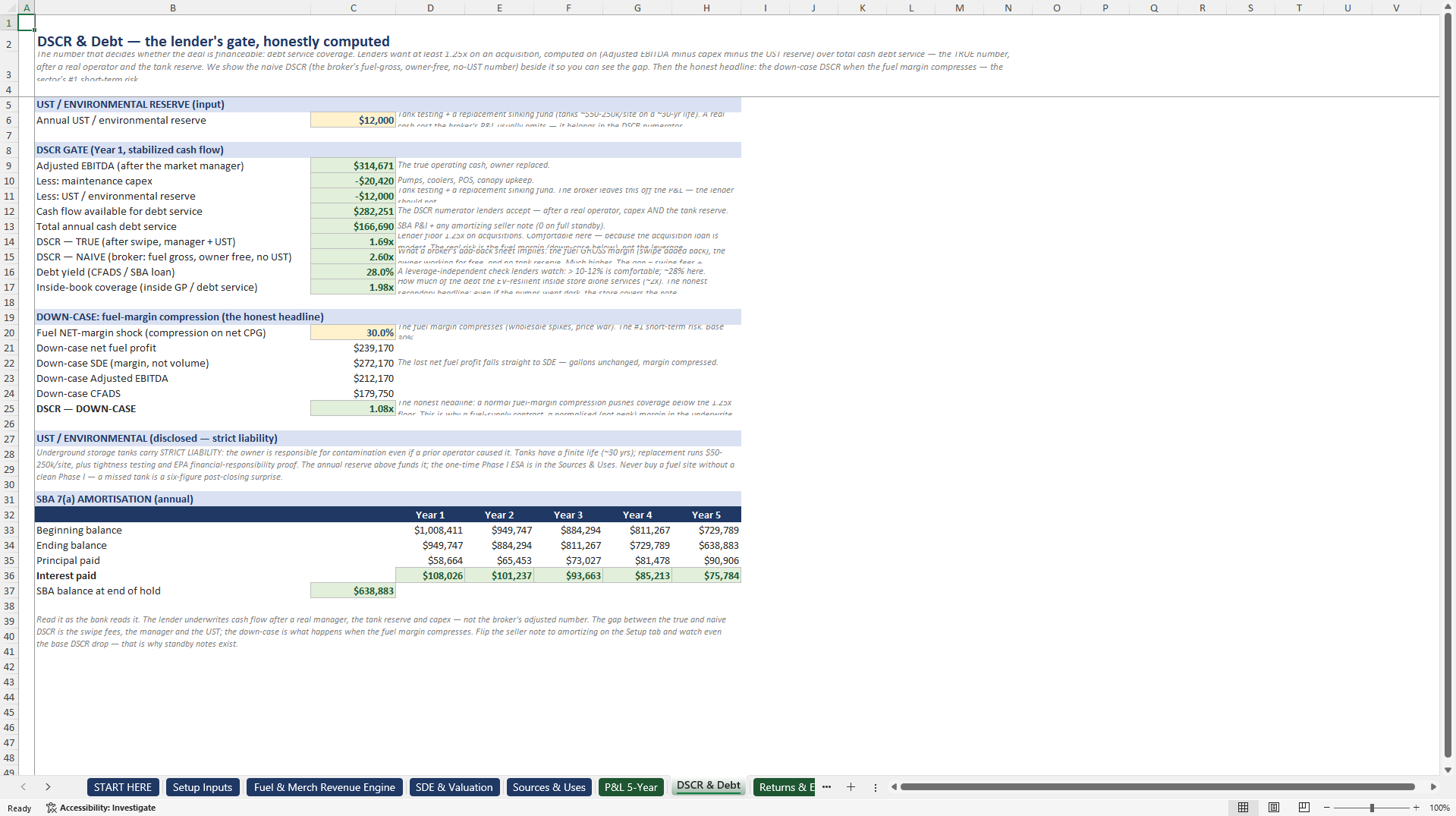1456x816 pixels.
Task: Click the Sheet options vertical dots
Action: pos(875,787)
